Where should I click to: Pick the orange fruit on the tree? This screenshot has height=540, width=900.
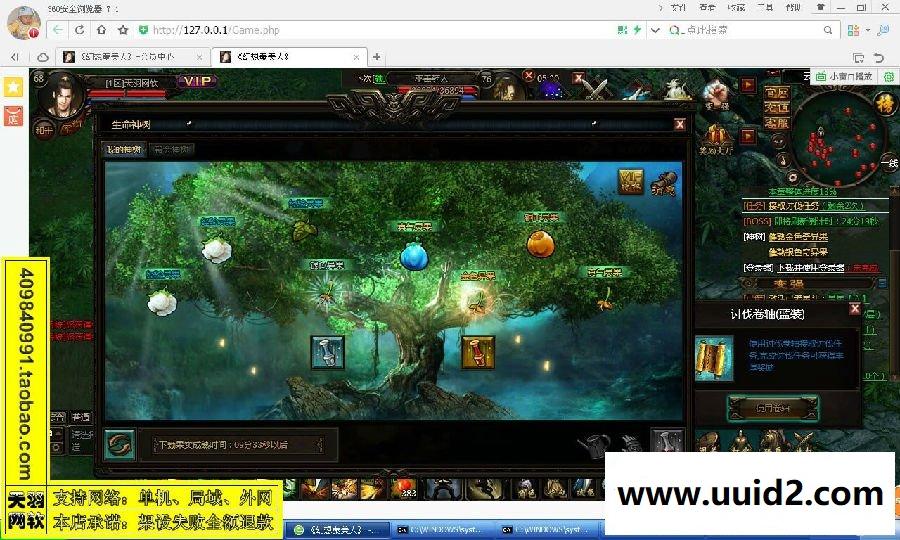(x=540, y=243)
